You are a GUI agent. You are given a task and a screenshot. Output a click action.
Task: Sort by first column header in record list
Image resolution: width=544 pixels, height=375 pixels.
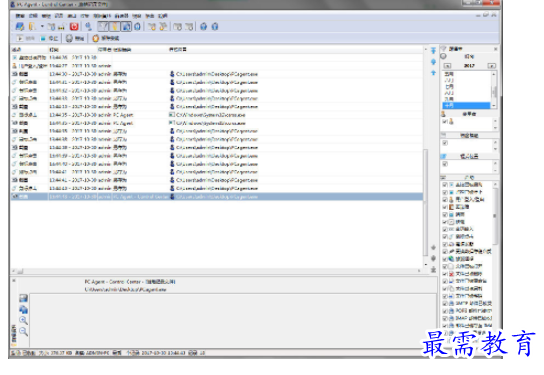click(29, 50)
